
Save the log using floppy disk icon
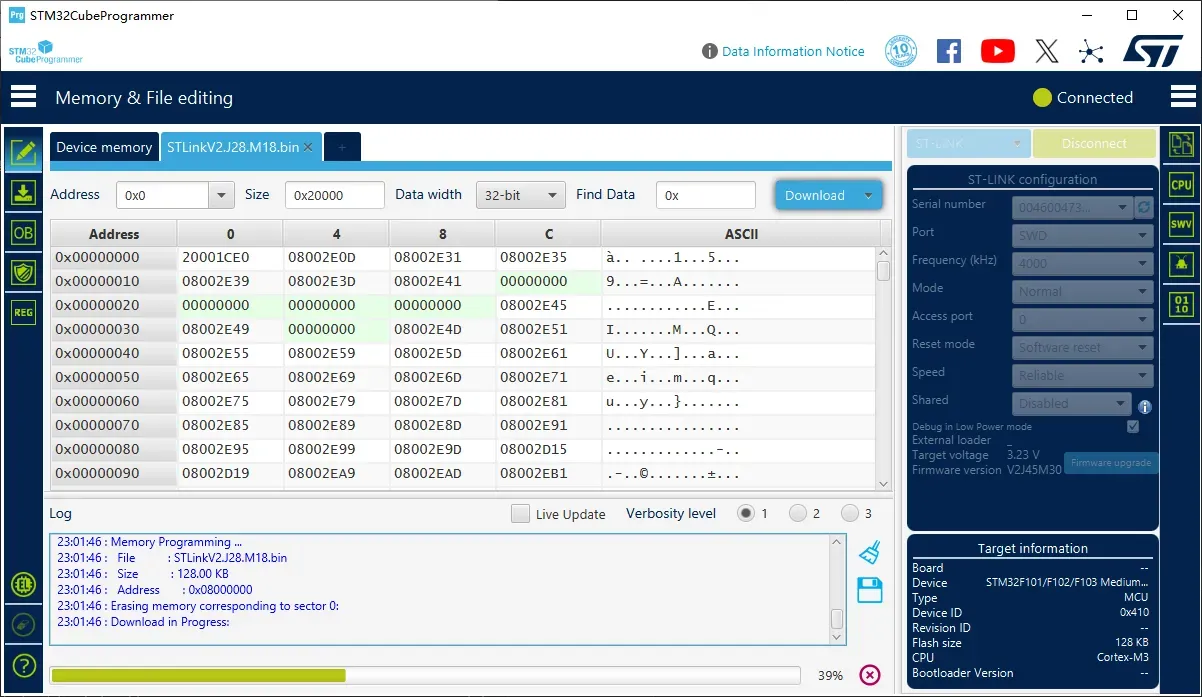(x=869, y=590)
